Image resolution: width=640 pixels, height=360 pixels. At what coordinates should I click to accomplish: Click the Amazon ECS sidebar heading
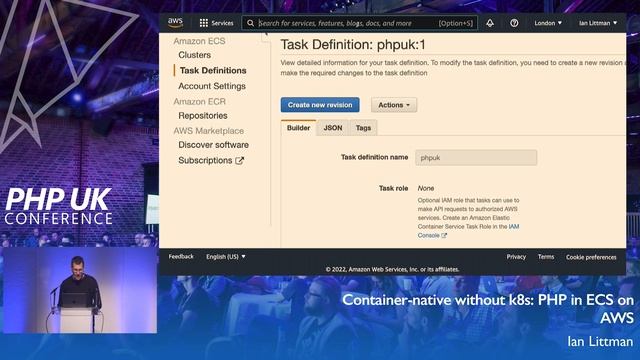click(199, 41)
